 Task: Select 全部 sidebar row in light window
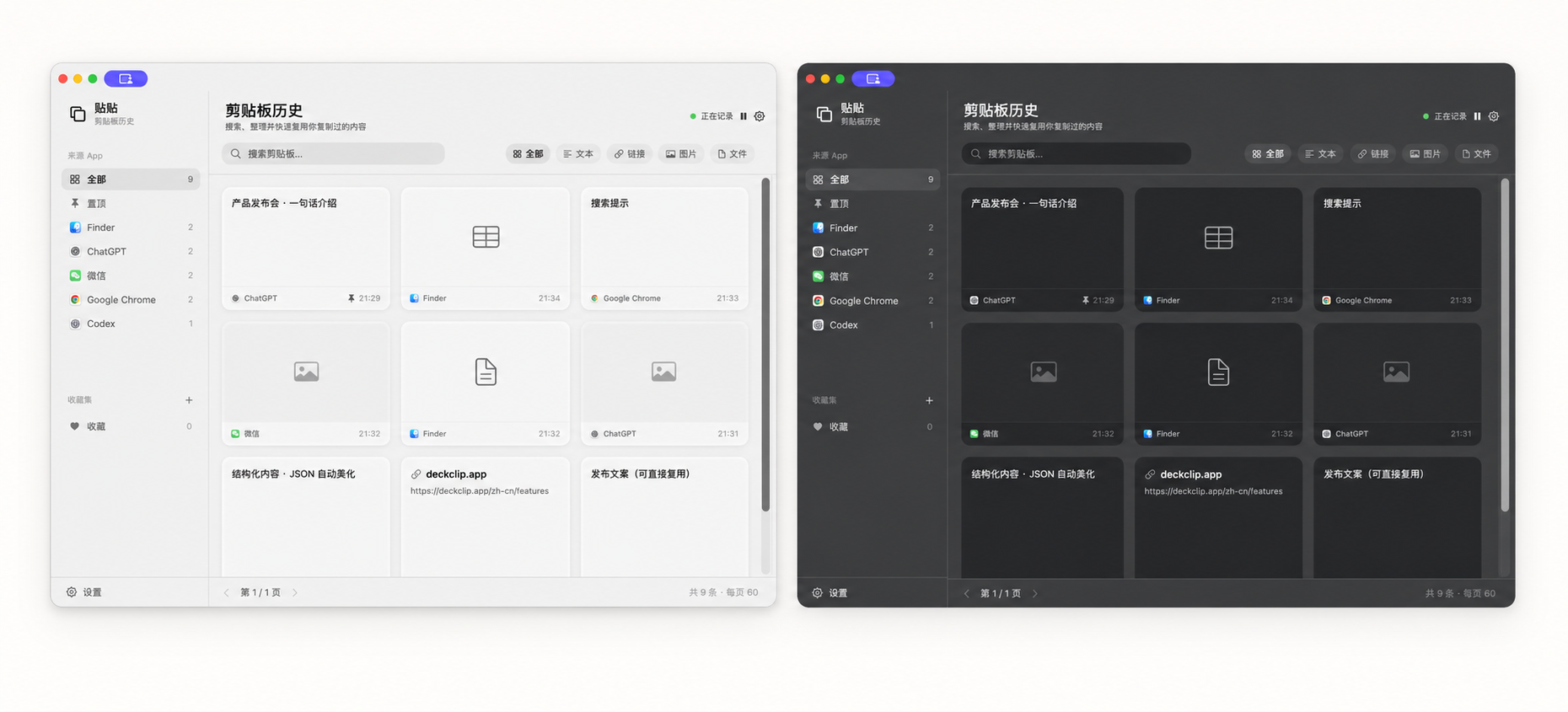pyautogui.click(x=131, y=179)
